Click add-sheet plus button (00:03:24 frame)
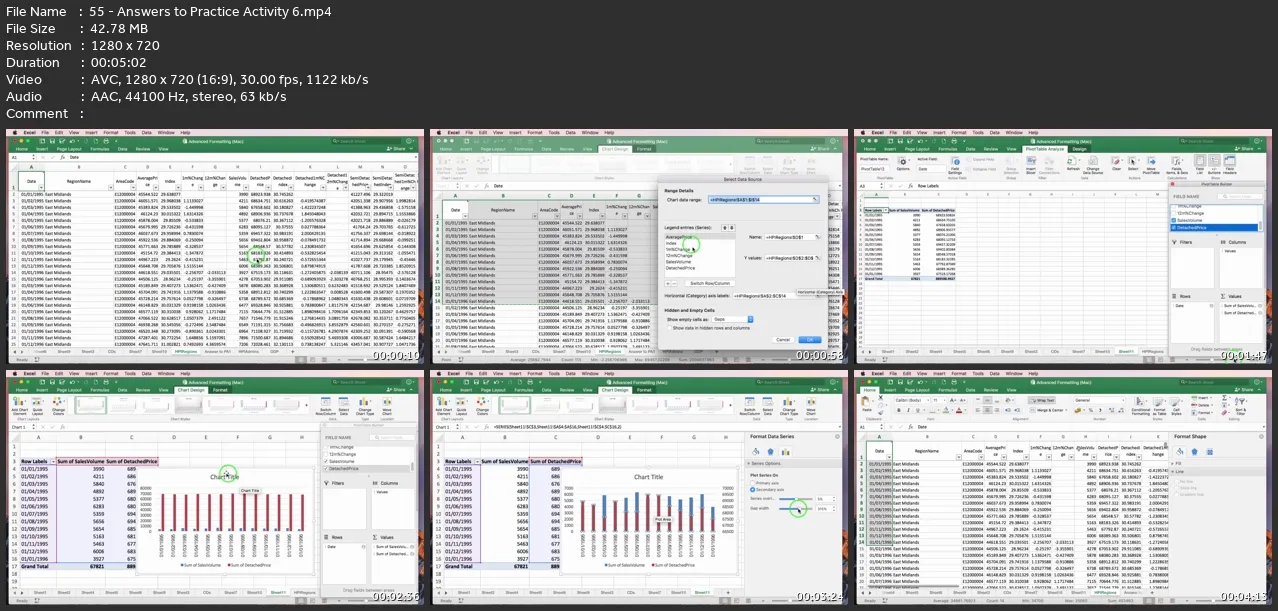 (x=728, y=592)
